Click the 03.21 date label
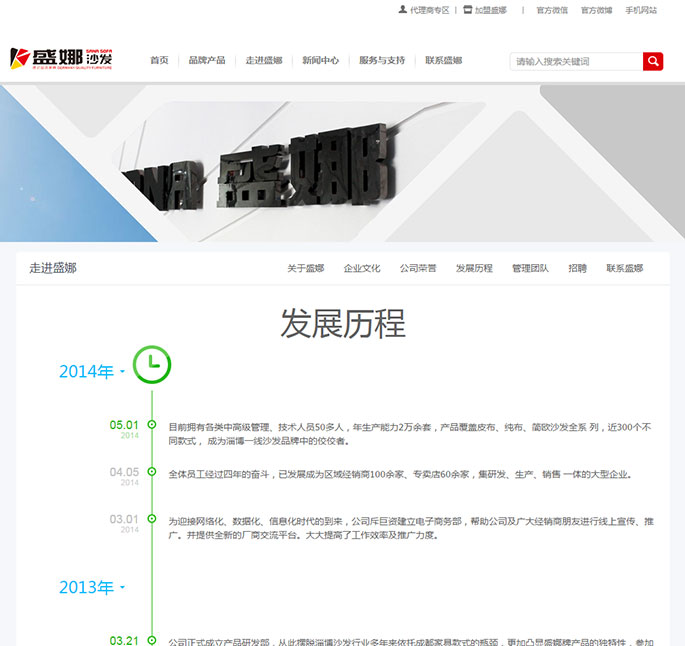 [x=124, y=640]
